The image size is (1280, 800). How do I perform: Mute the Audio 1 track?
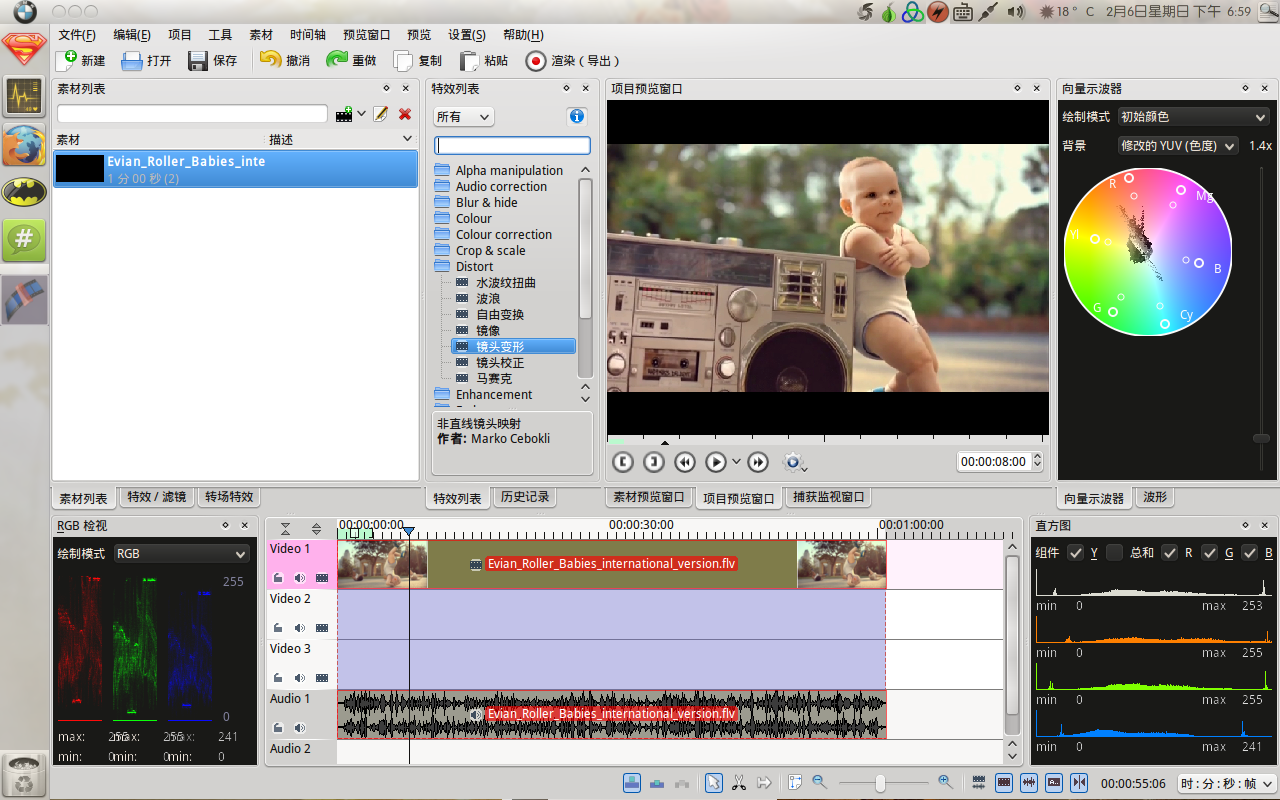(299, 728)
